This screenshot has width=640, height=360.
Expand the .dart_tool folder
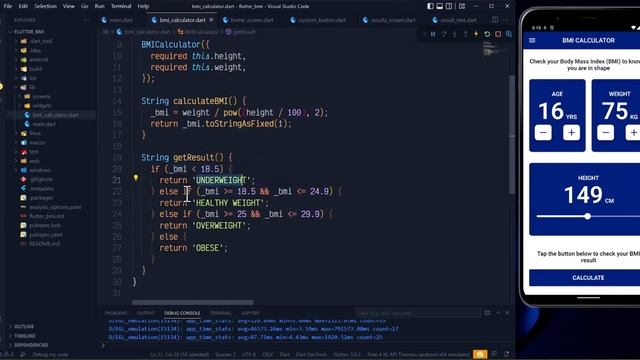pyautogui.click(x=40, y=41)
